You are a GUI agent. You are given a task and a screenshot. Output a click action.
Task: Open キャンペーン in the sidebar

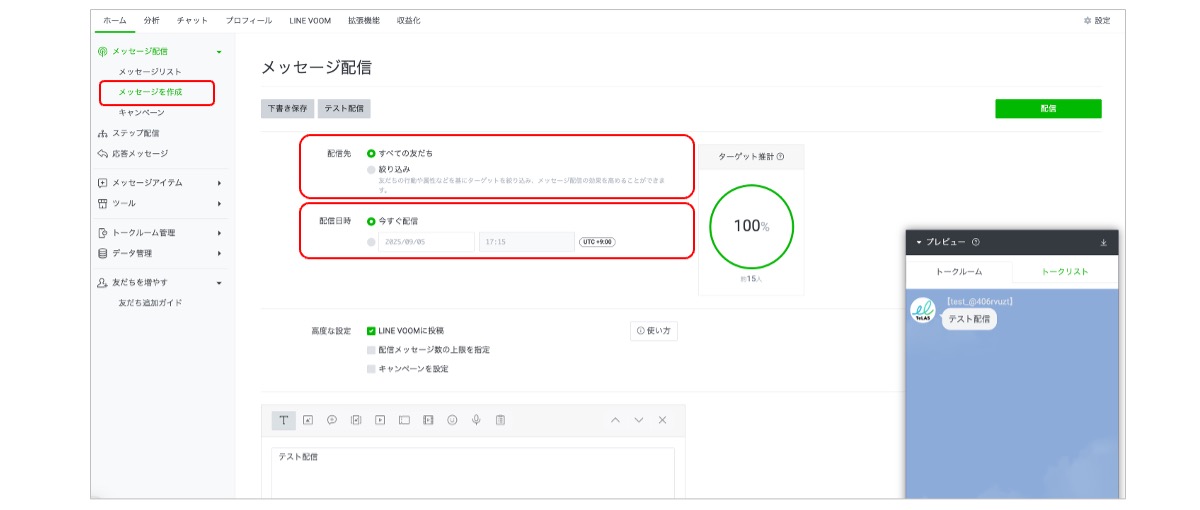[x=141, y=113]
